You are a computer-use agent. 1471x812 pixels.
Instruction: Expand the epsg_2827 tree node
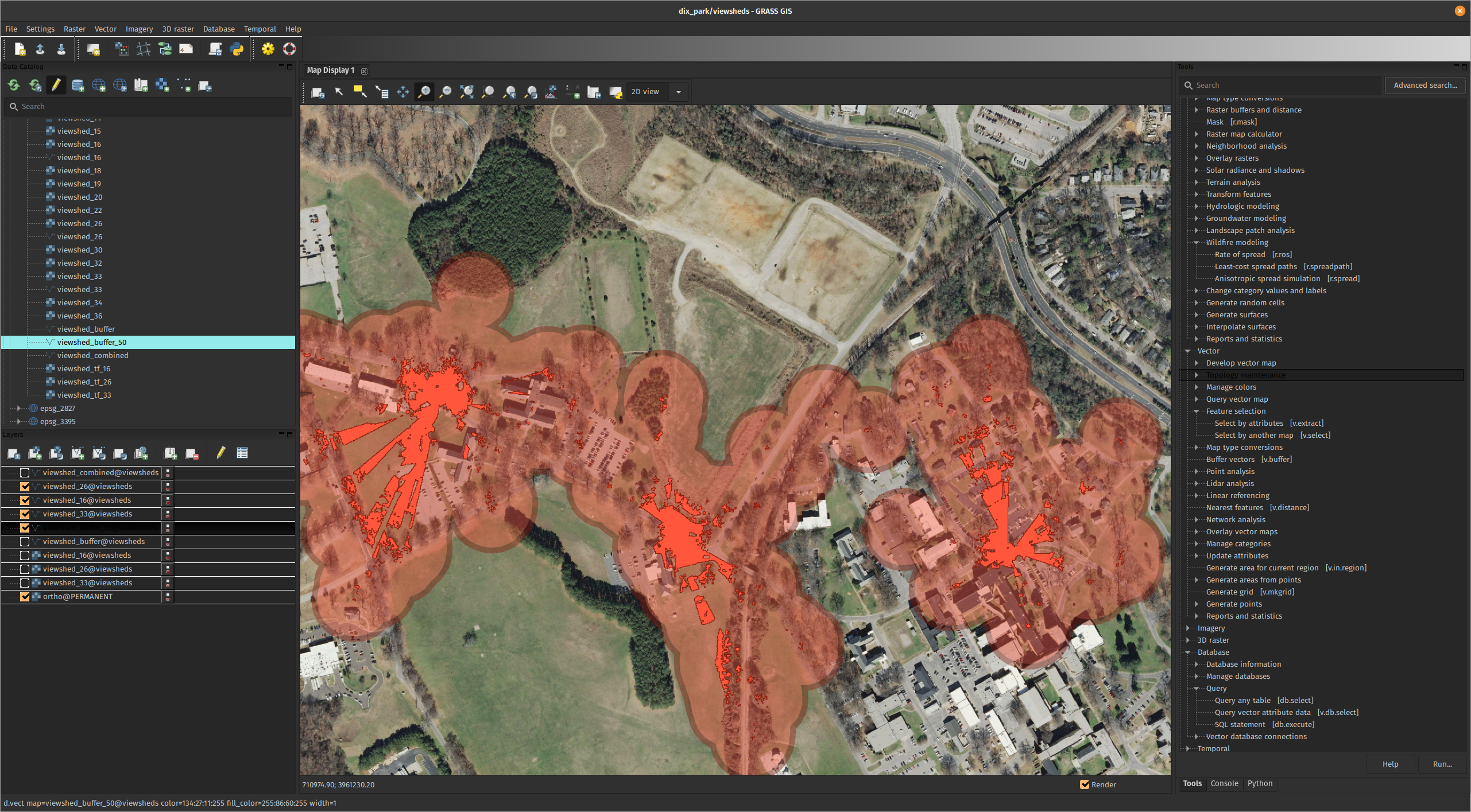19,408
